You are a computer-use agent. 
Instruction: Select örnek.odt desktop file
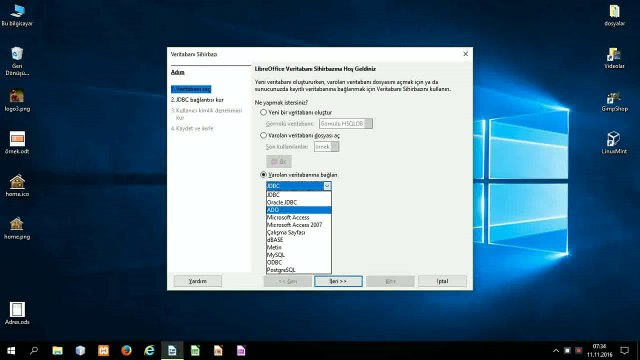point(17,143)
